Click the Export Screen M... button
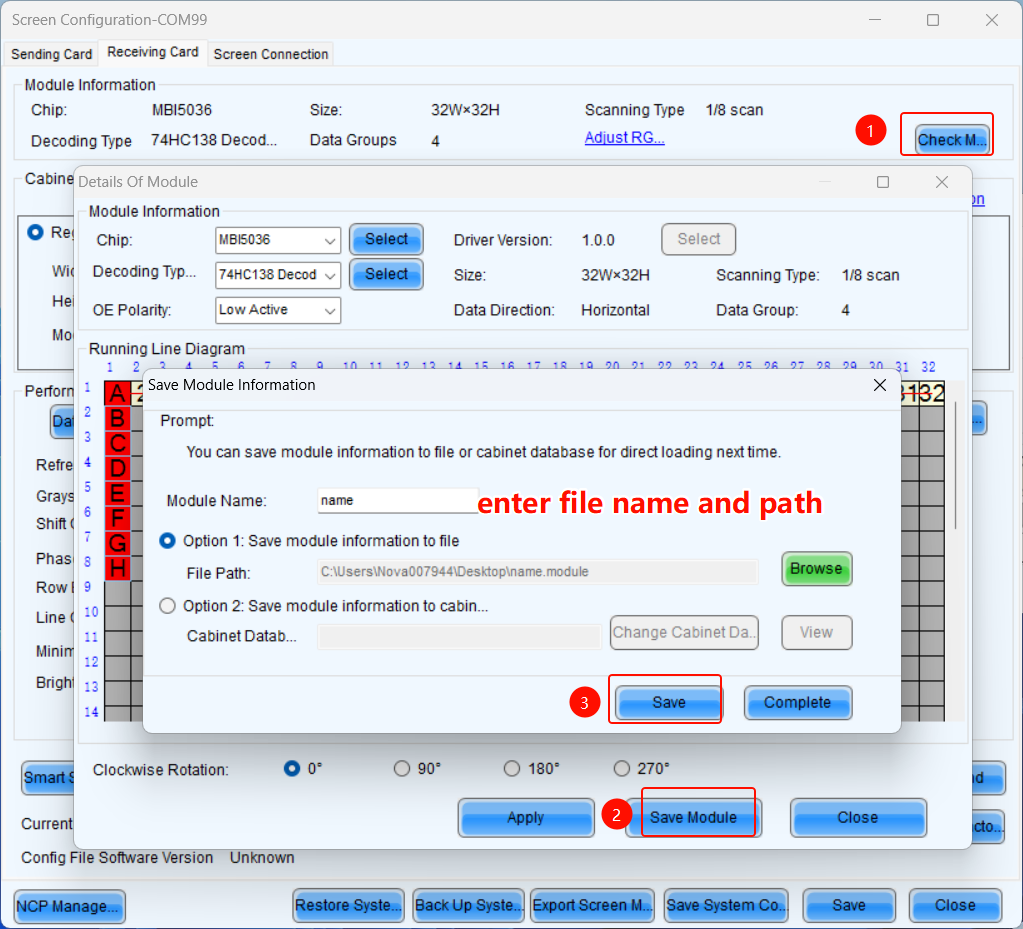This screenshot has height=929, width=1023. click(x=592, y=906)
